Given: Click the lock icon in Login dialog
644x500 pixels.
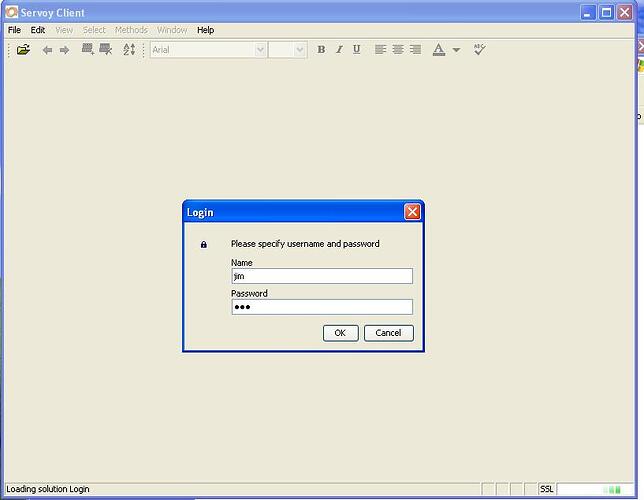Looking at the screenshot, I should (x=204, y=245).
